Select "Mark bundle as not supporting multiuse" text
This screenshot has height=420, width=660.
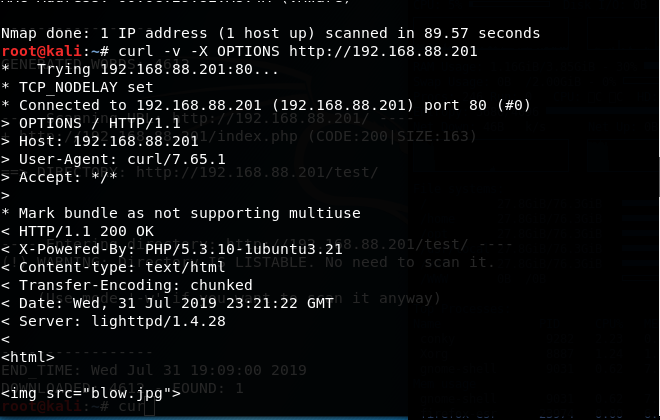coord(189,213)
